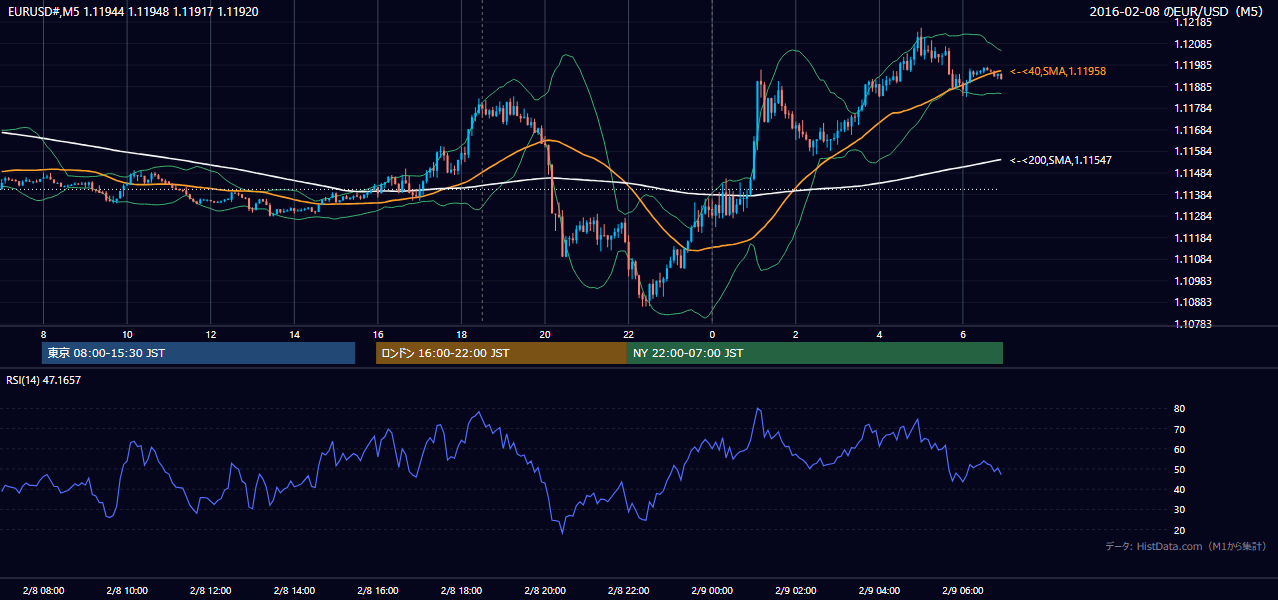Click the 2/8 14:00 bottom date label
Screen dimensions: 1278x600
pyautogui.click(x=294, y=591)
